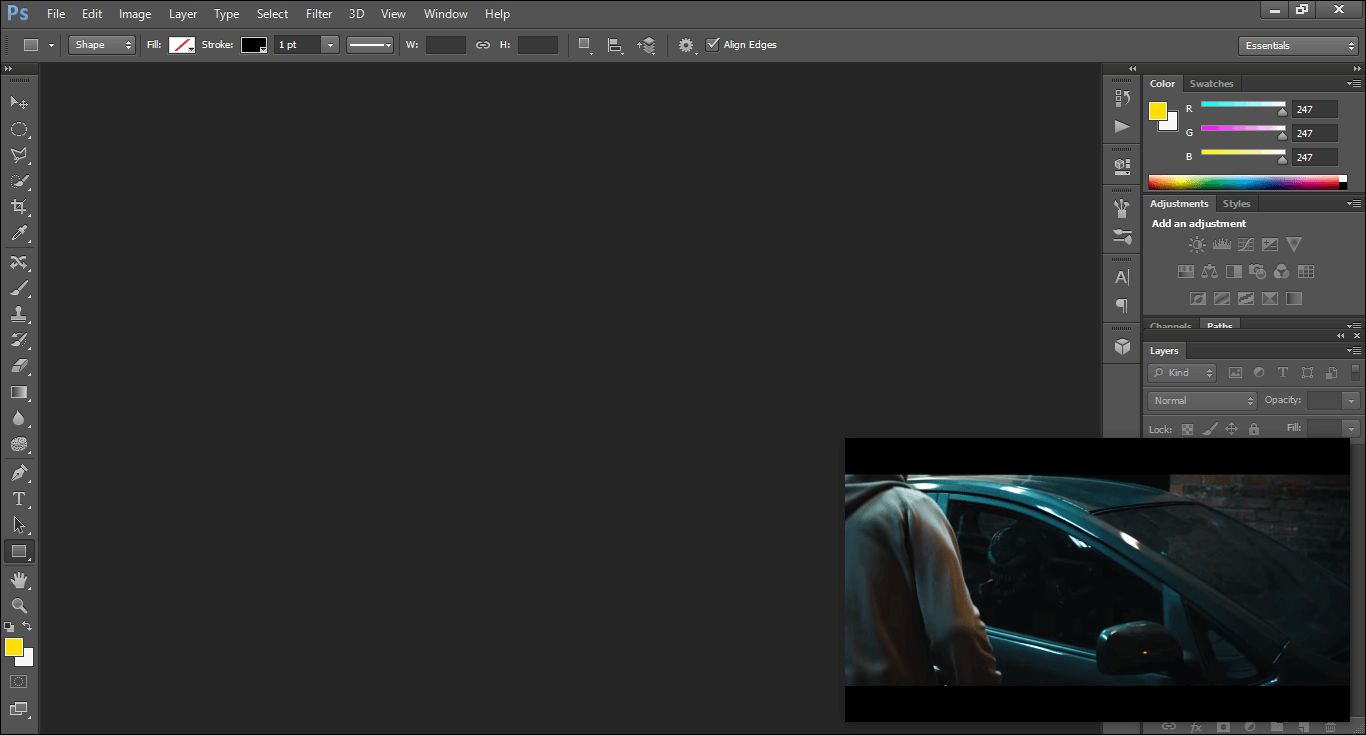Screen dimensions: 1366x735
Task: Select the Blur tool
Action: [x=19, y=419]
